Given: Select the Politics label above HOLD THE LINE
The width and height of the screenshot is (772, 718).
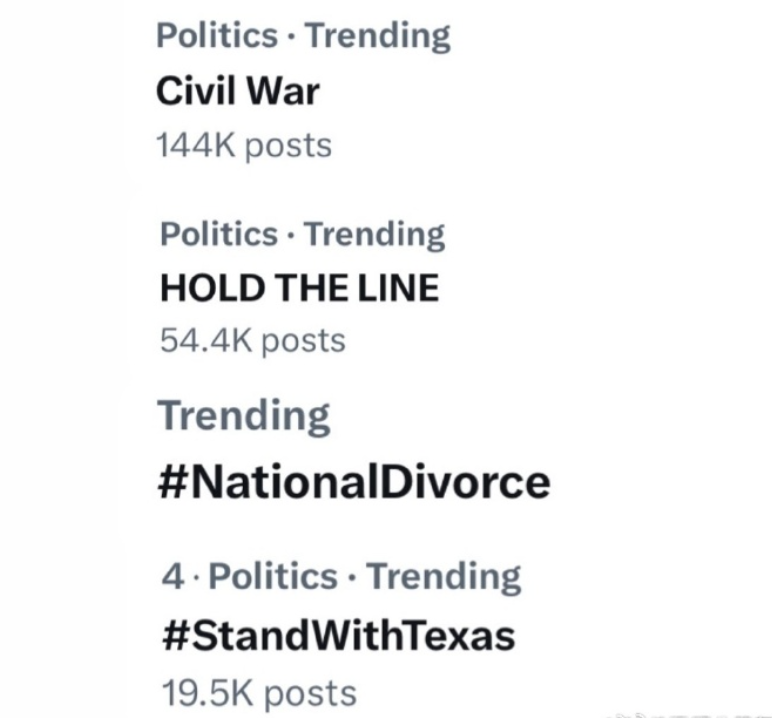Looking at the screenshot, I should point(219,234).
